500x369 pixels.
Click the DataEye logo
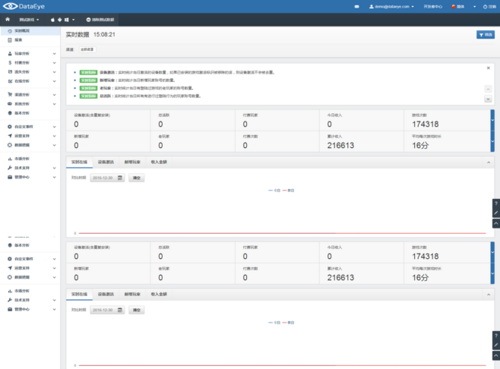tap(24, 6)
